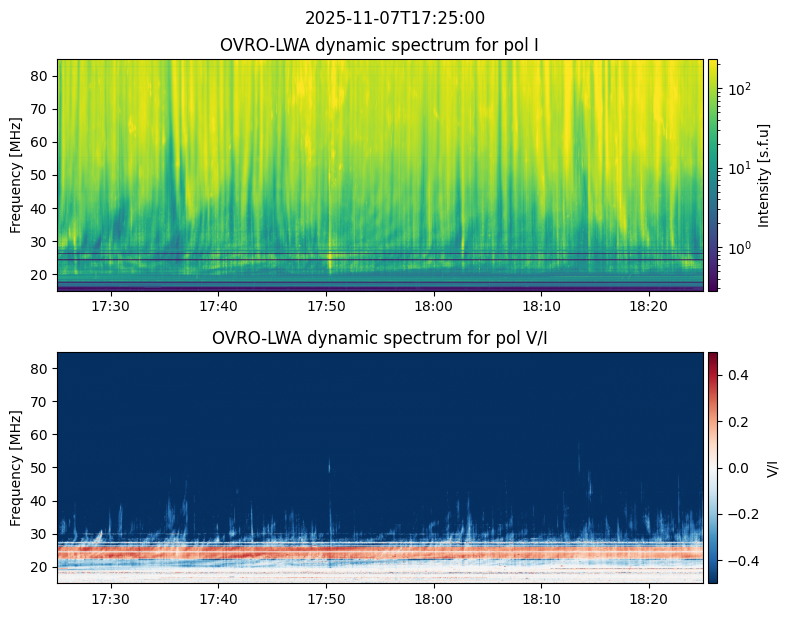Click the V/I label beside the lower colorbar
The image size is (790, 617).
773,467
